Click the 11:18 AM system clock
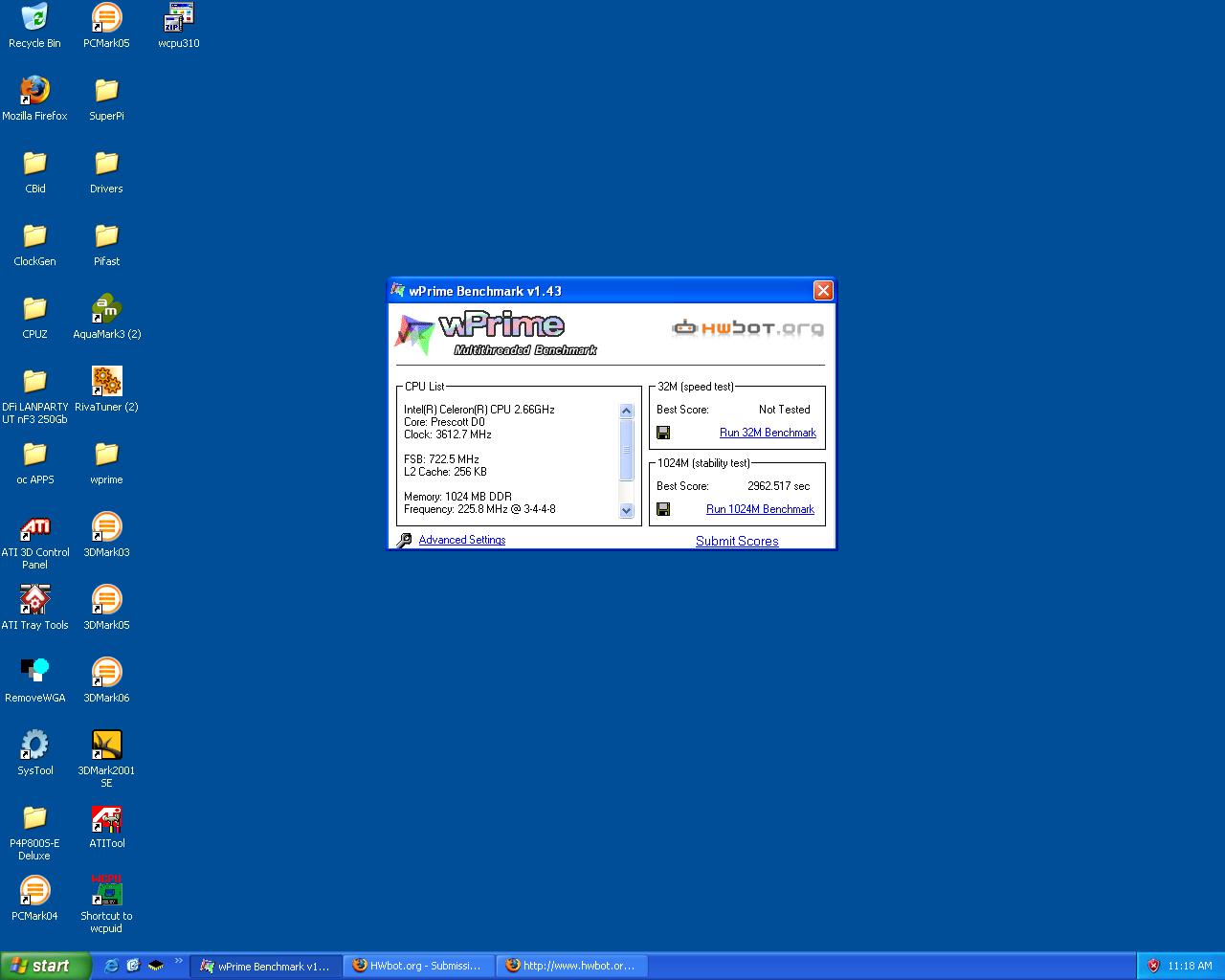This screenshot has height=980, width=1225. 1190,966
